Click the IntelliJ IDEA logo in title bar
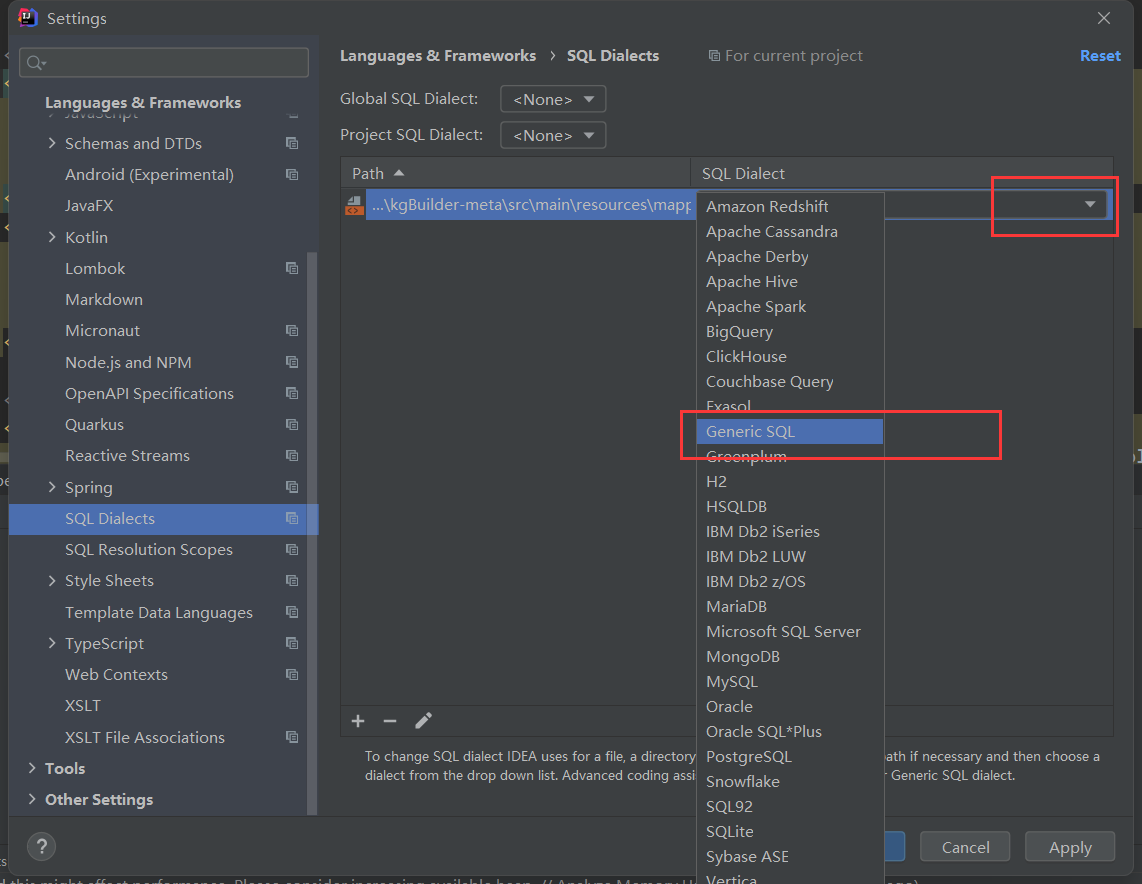This screenshot has height=884, width=1142. [28, 17]
